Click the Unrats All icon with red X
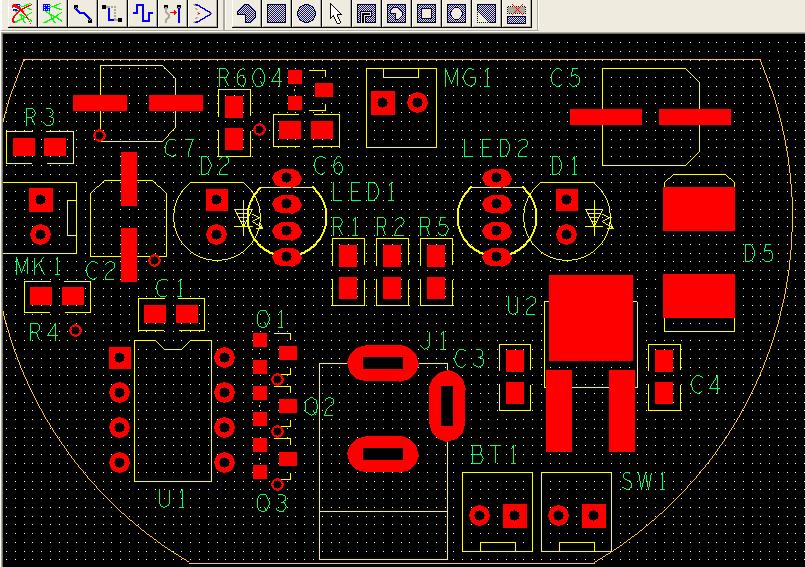 (22, 12)
